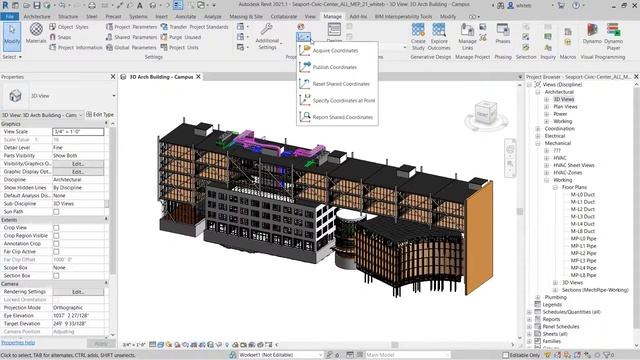Click the View Scale input field
The image size is (640, 360).
[78, 132]
